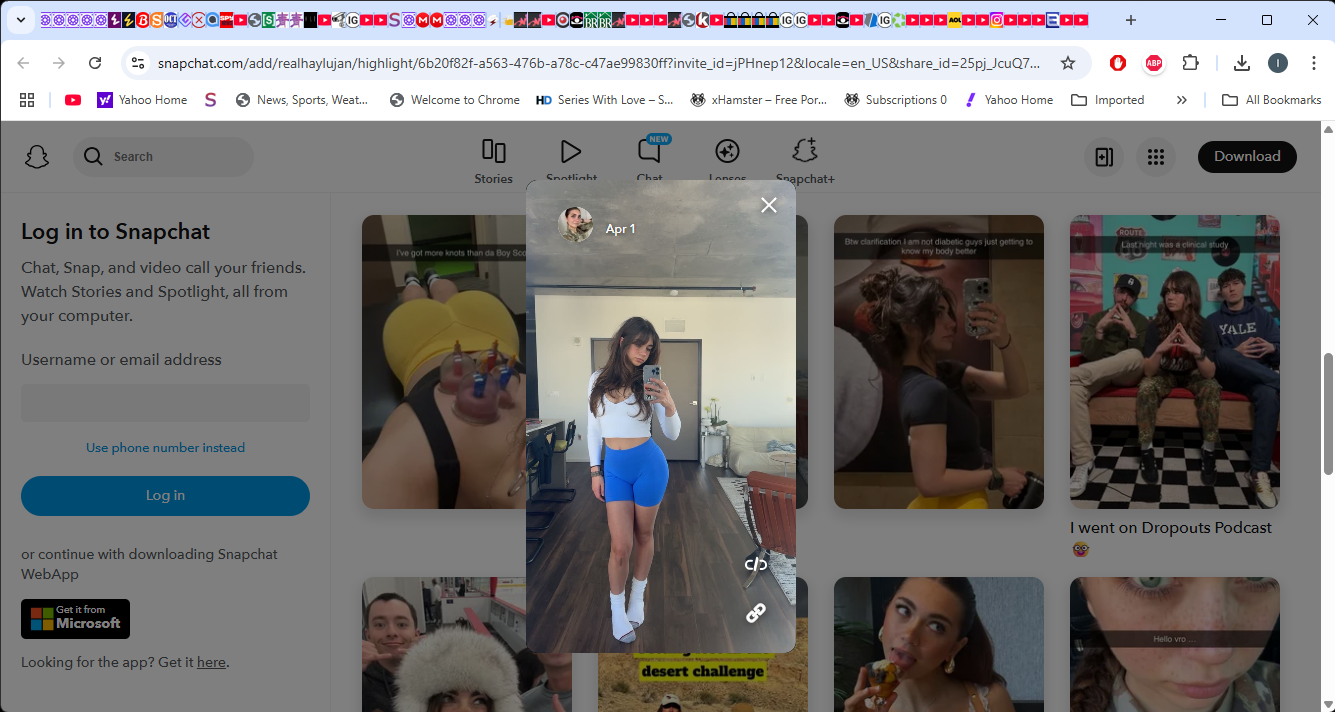
Task: Click the embed code icon on story
Action: point(756,565)
